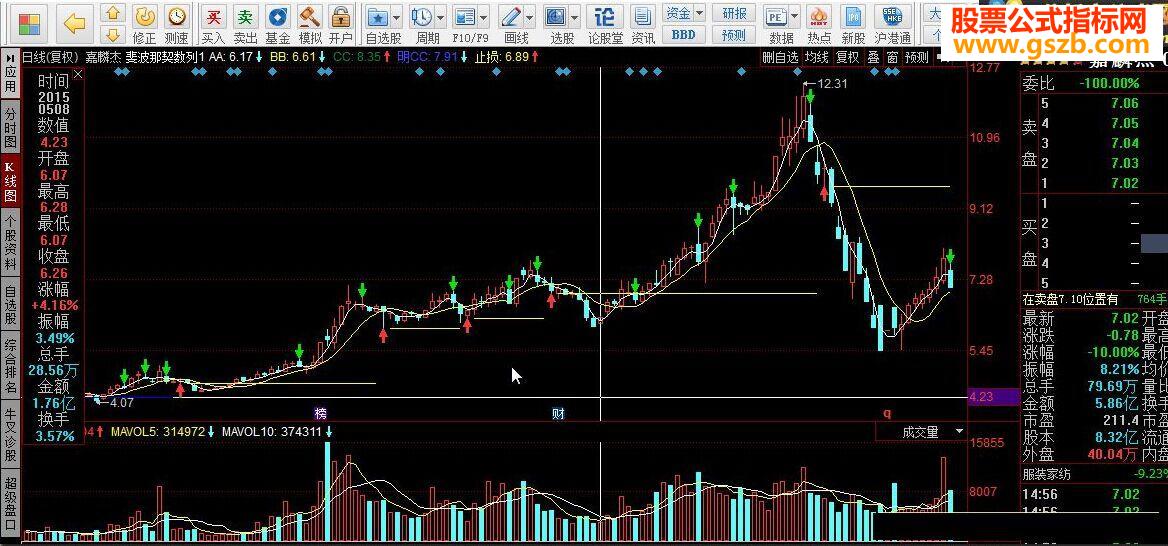This screenshot has height=546, width=1168.
Task: Click the MAVOL5: 314972 indicator label
Action: [157, 431]
